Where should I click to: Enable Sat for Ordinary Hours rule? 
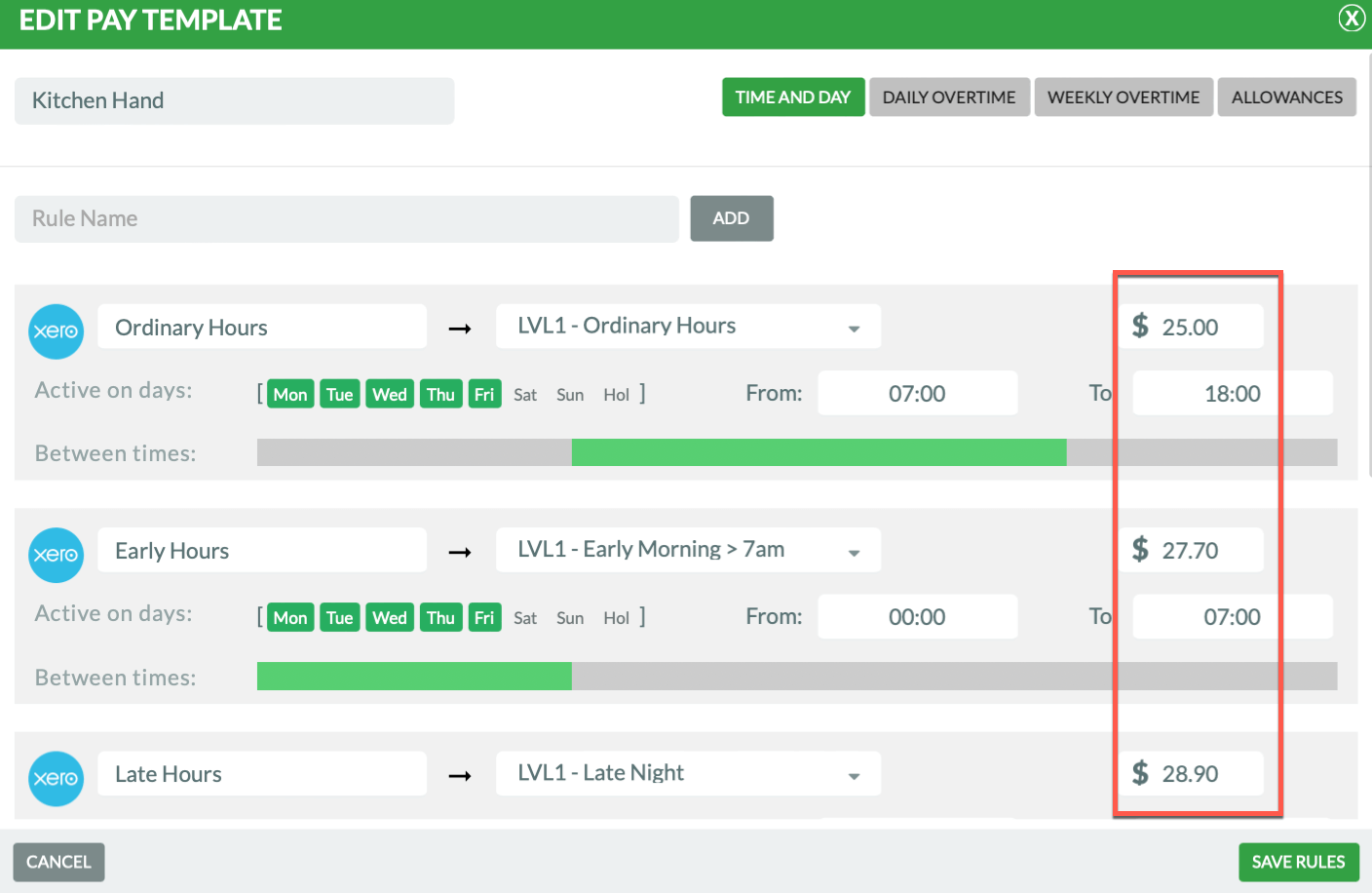pos(525,395)
